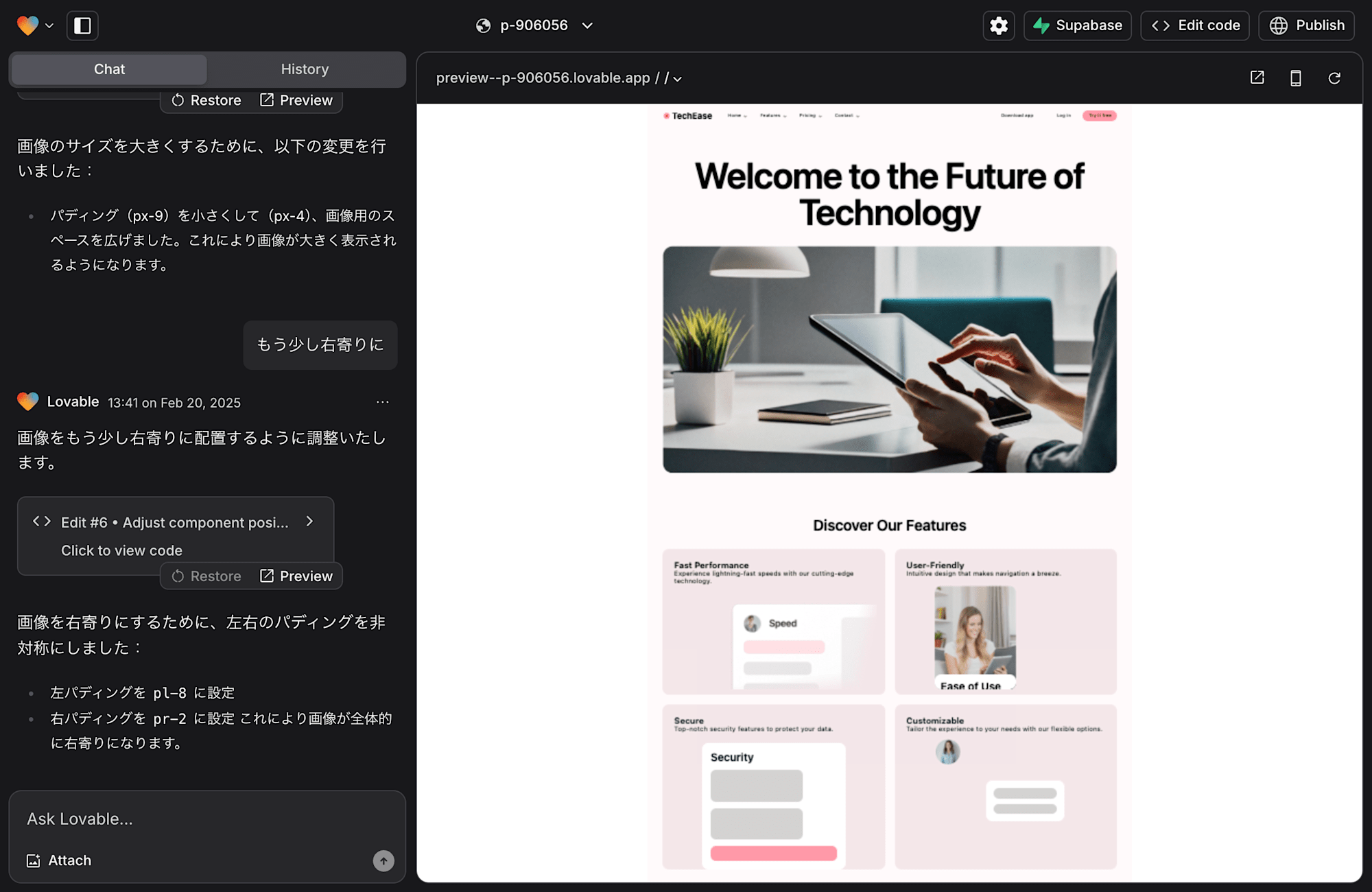Open Edit #6 Adjust component position card
The height and width of the screenshot is (892, 1372).
(x=176, y=536)
